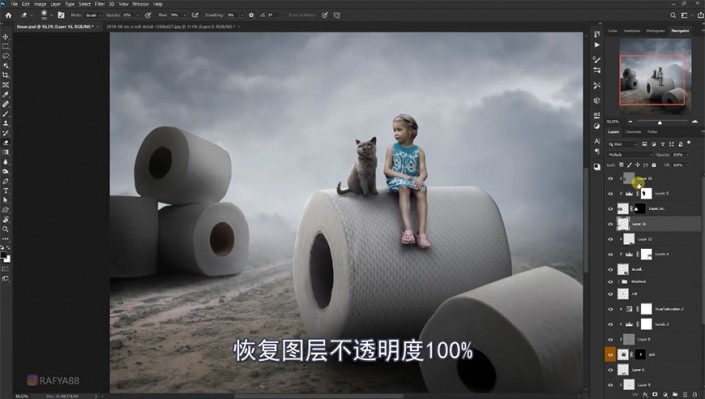Click the delete layer trash icon
Image resolution: width=705 pixels, height=399 pixels.
(696, 395)
